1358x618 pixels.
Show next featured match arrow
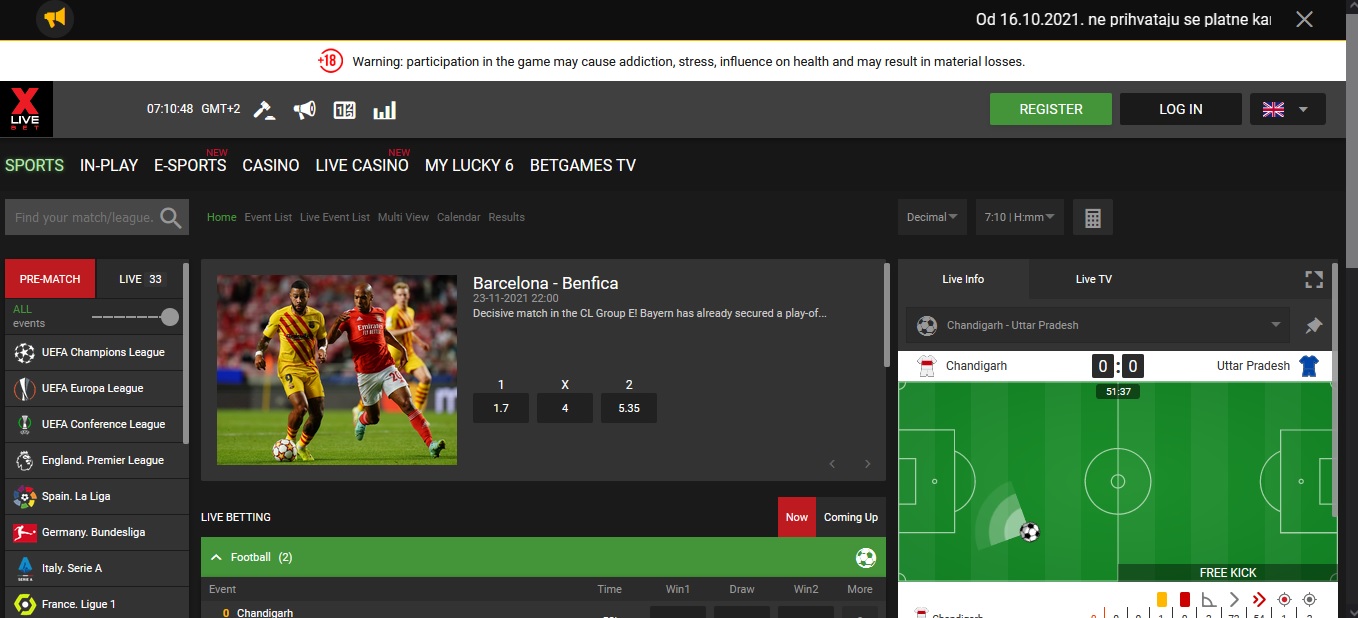[867, 463]
